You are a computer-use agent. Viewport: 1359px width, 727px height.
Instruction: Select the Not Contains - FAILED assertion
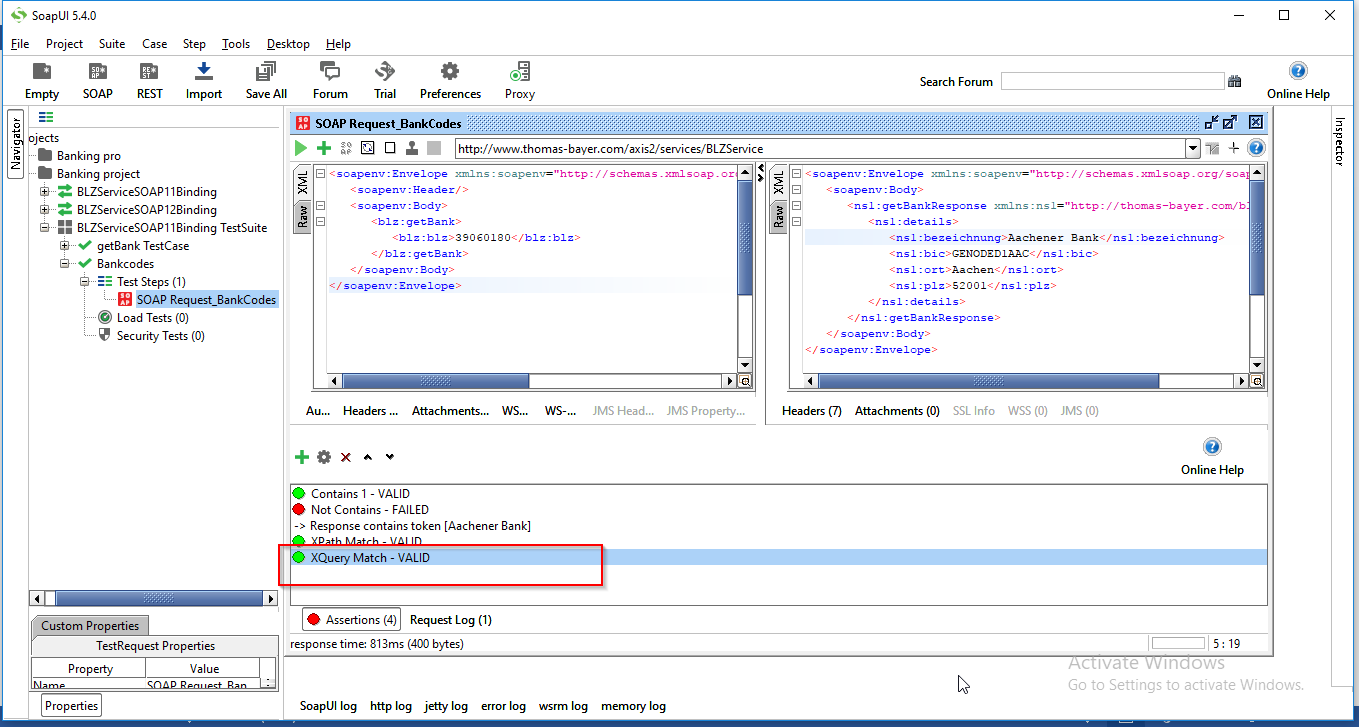370,510
